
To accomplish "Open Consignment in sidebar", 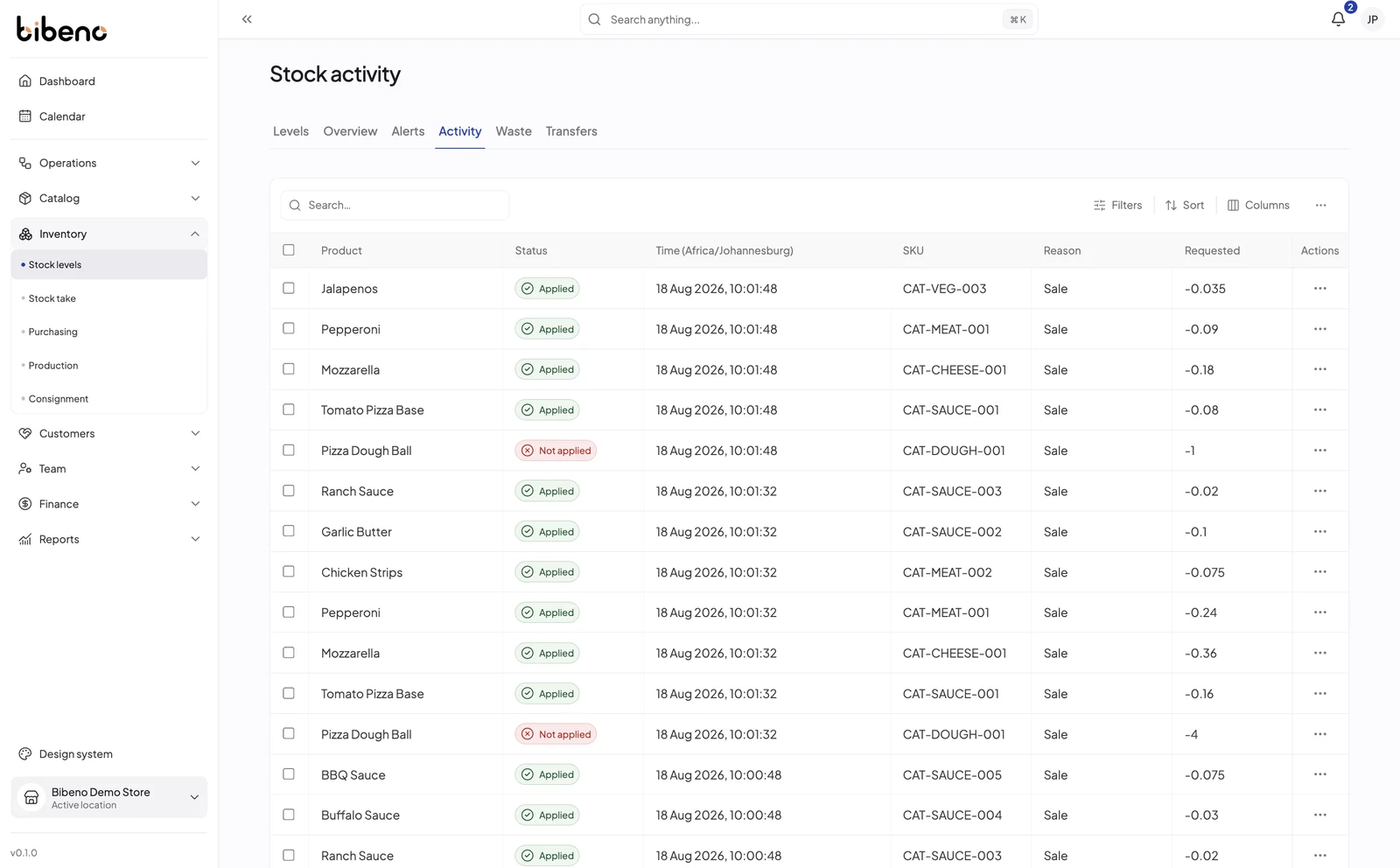I will point(109,398).
